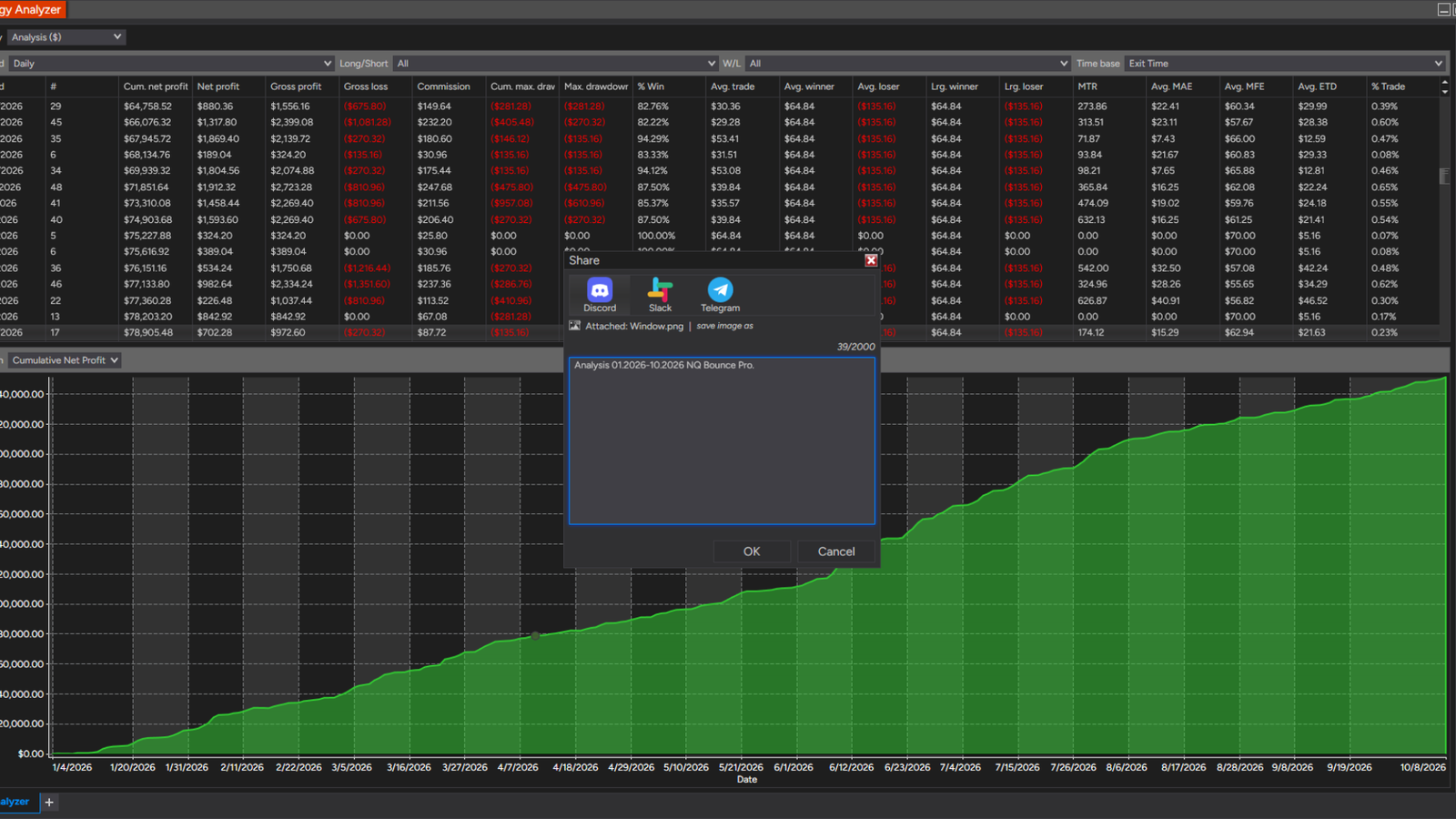1456x819 pixels.
Task: Expand the Long/Short filter dropdown
Action: click(x=556, y=64)
